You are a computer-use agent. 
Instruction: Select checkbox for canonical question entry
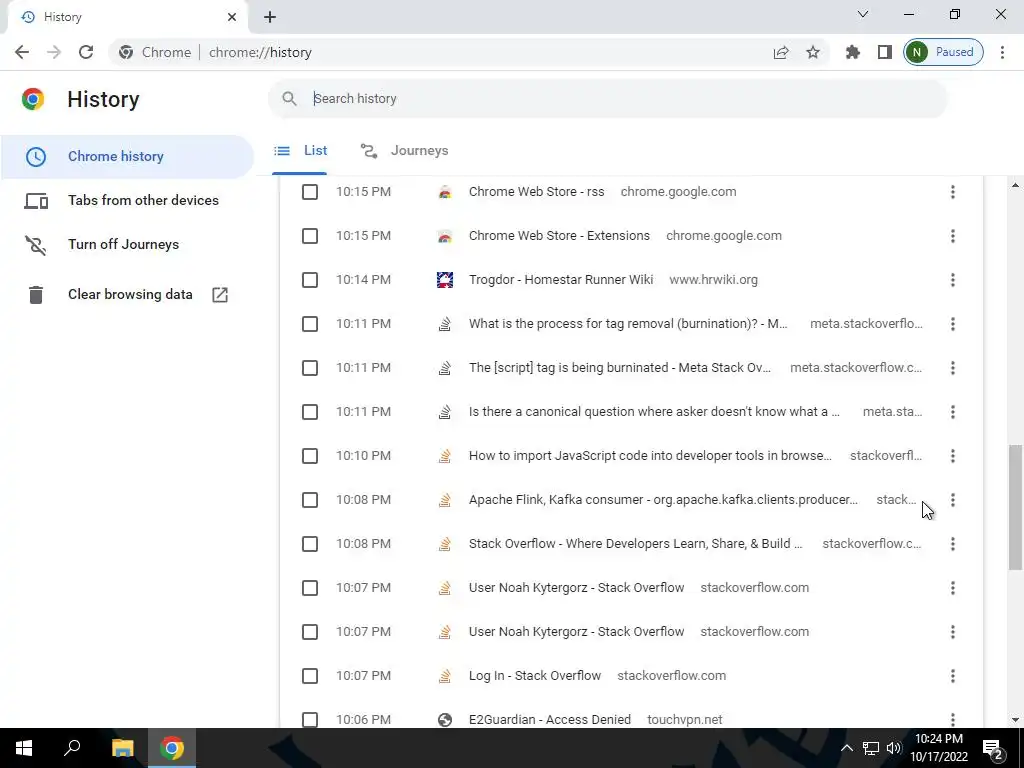310,412
